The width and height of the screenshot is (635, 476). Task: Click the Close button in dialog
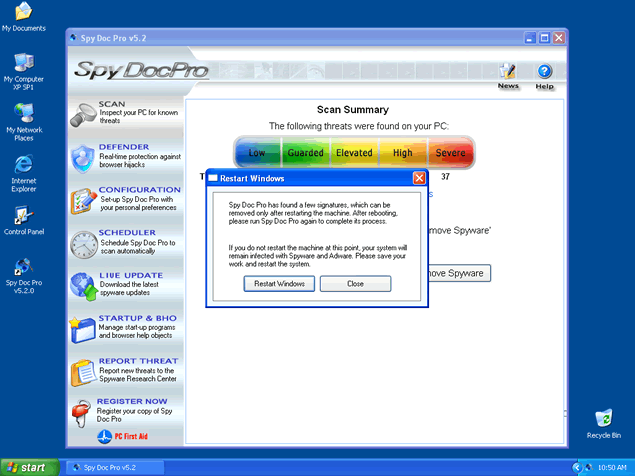point(355,284)
